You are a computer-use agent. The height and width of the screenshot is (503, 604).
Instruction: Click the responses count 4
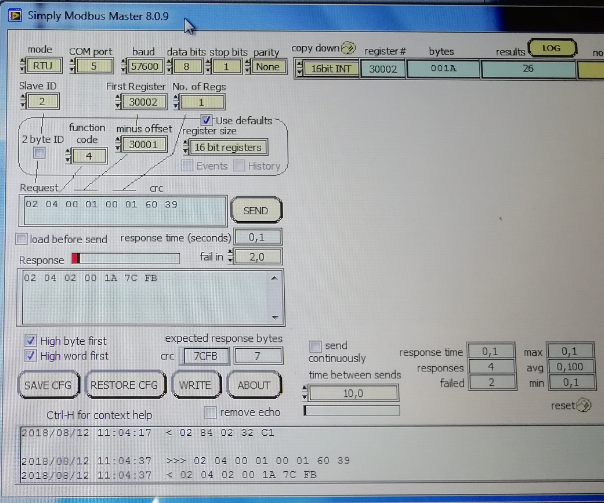click(x=491, y=367)
